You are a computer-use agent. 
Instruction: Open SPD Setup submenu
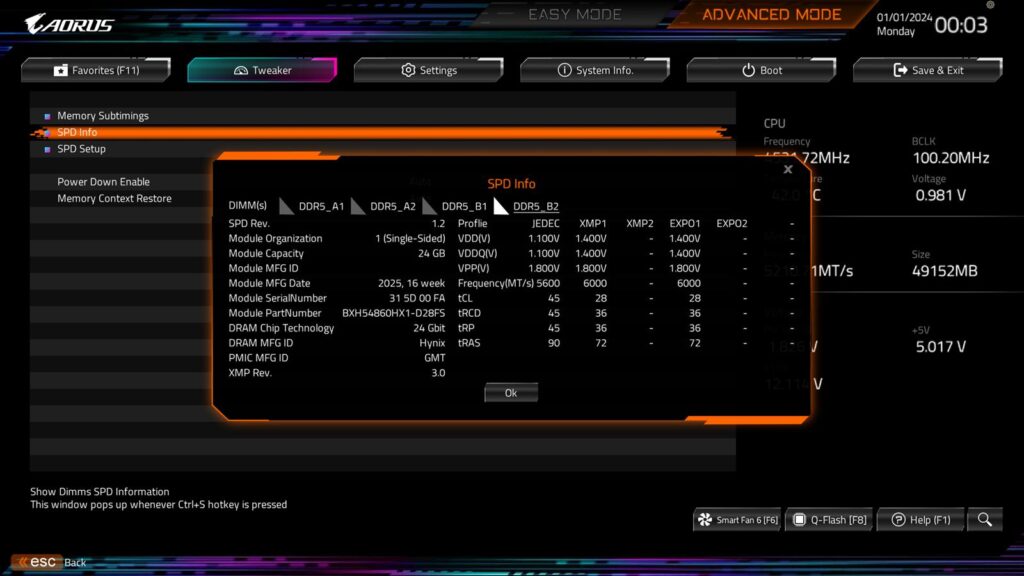(x=81, y=149)
